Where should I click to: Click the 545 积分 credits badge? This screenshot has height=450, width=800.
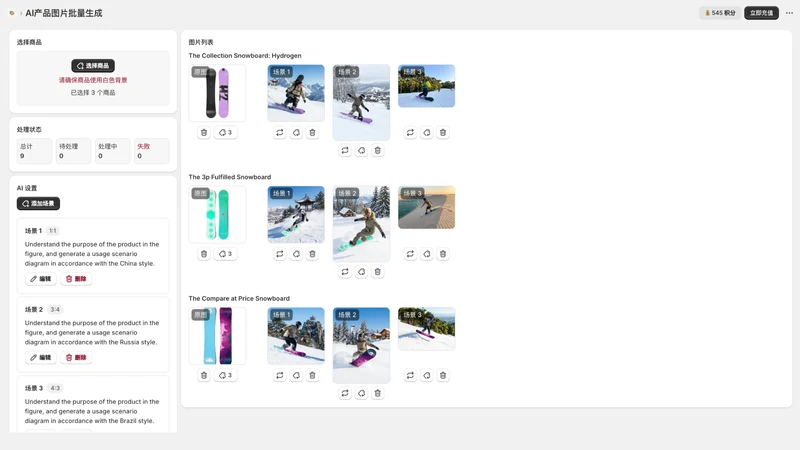pyautogui.click(x=720, y=13)
